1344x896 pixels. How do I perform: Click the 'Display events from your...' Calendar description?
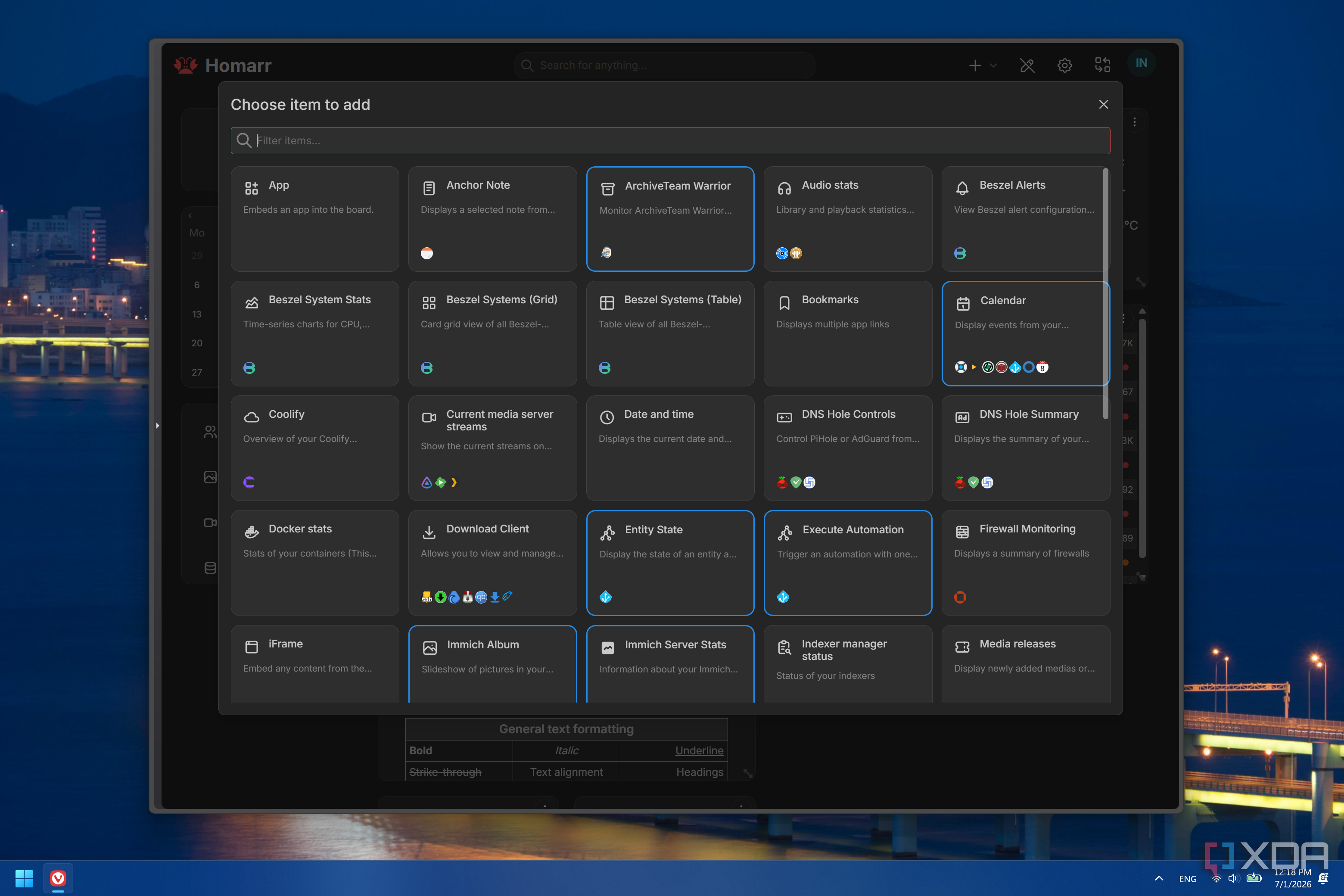tap(1011, 325)
